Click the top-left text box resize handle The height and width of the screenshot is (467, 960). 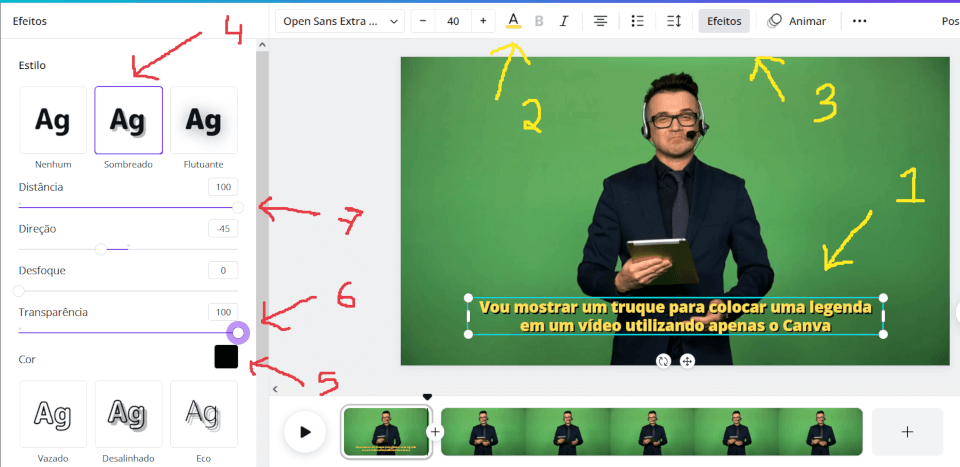468,298
